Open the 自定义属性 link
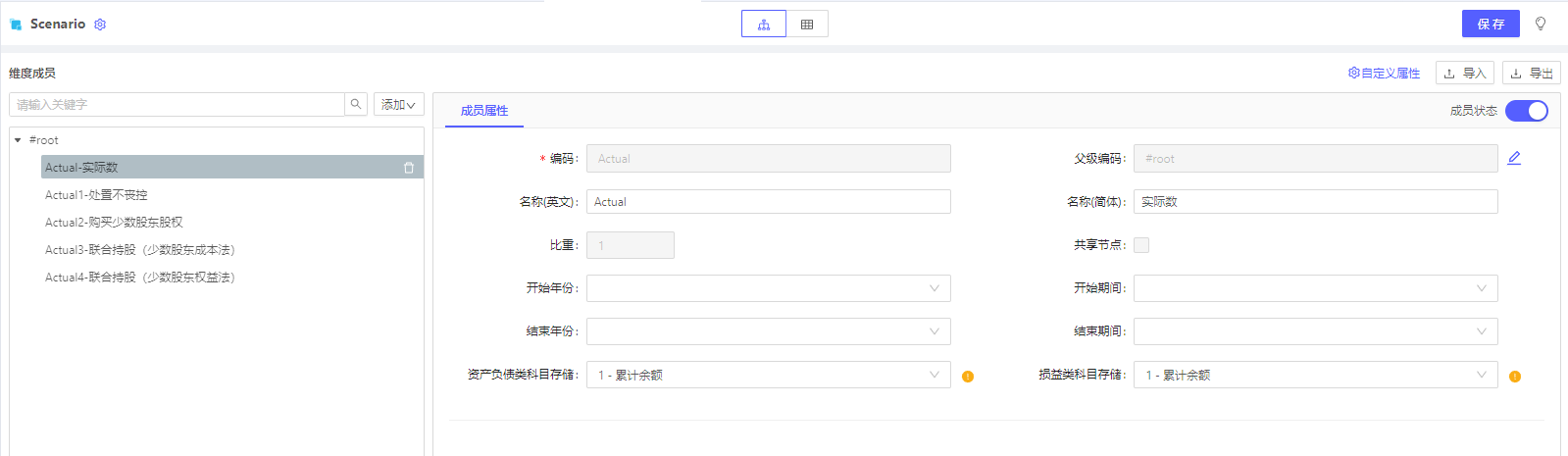This screenshot has width=1568, height=456. [1384, 74]
